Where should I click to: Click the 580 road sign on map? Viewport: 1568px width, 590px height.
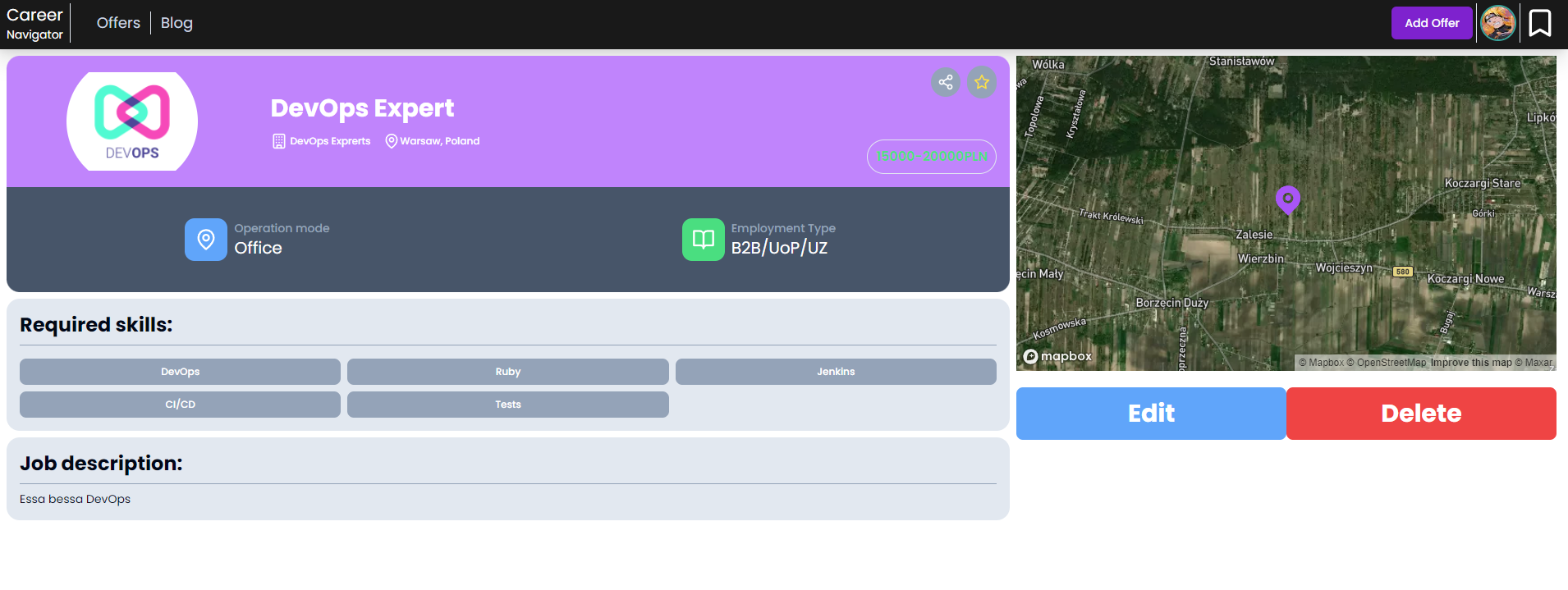(x=1403, y=272)
